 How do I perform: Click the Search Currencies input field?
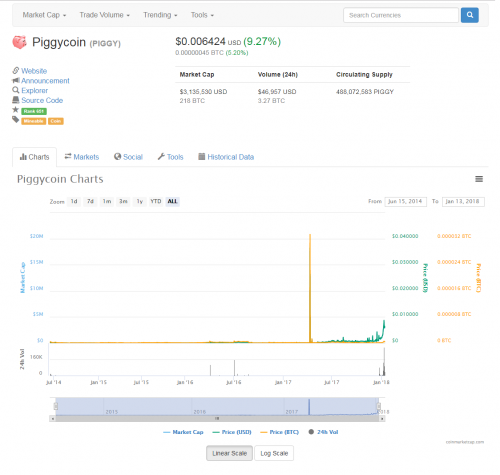pyautogui.click(x=401, y=15)
